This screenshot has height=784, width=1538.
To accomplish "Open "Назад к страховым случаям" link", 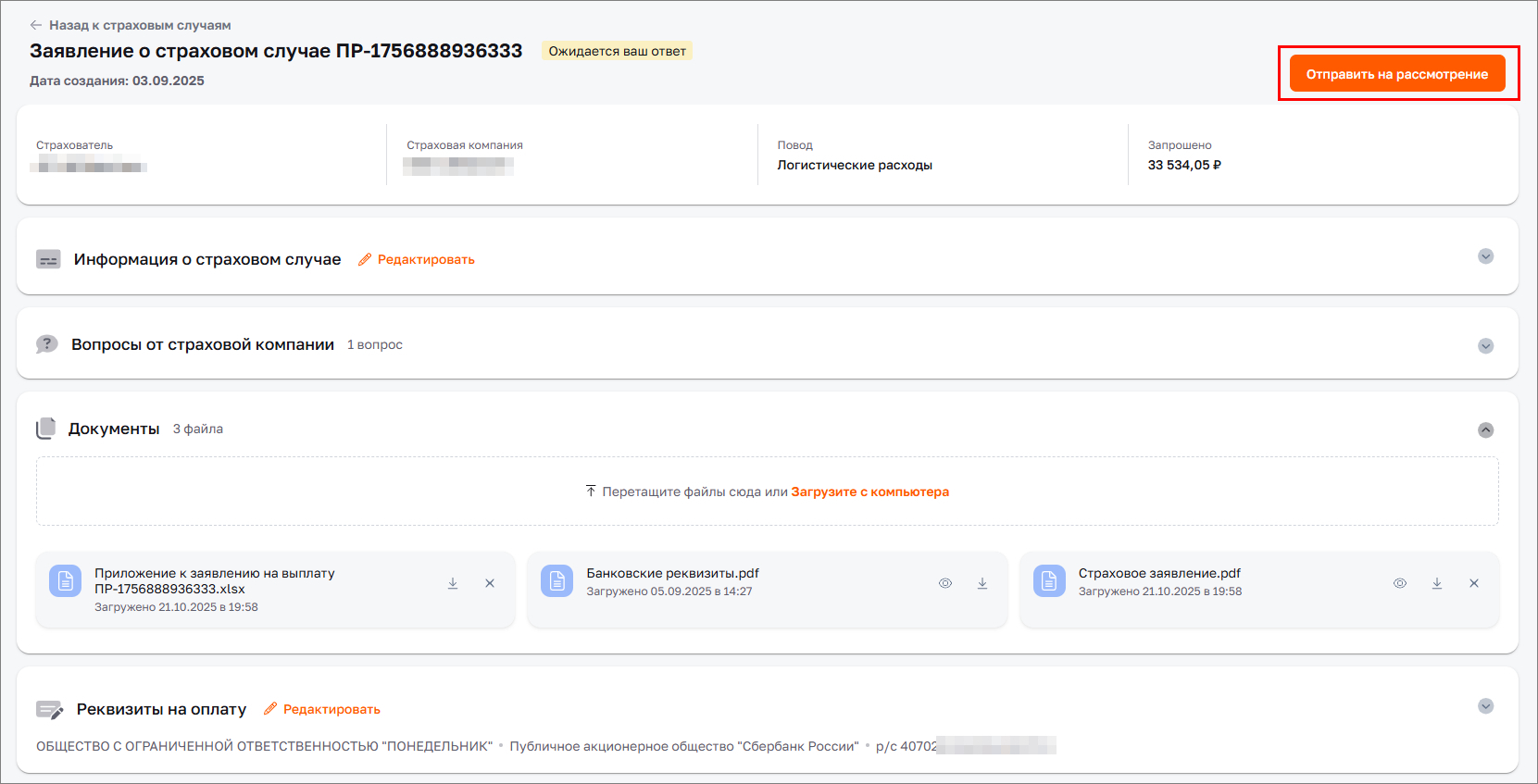I will tap(140, 25).
